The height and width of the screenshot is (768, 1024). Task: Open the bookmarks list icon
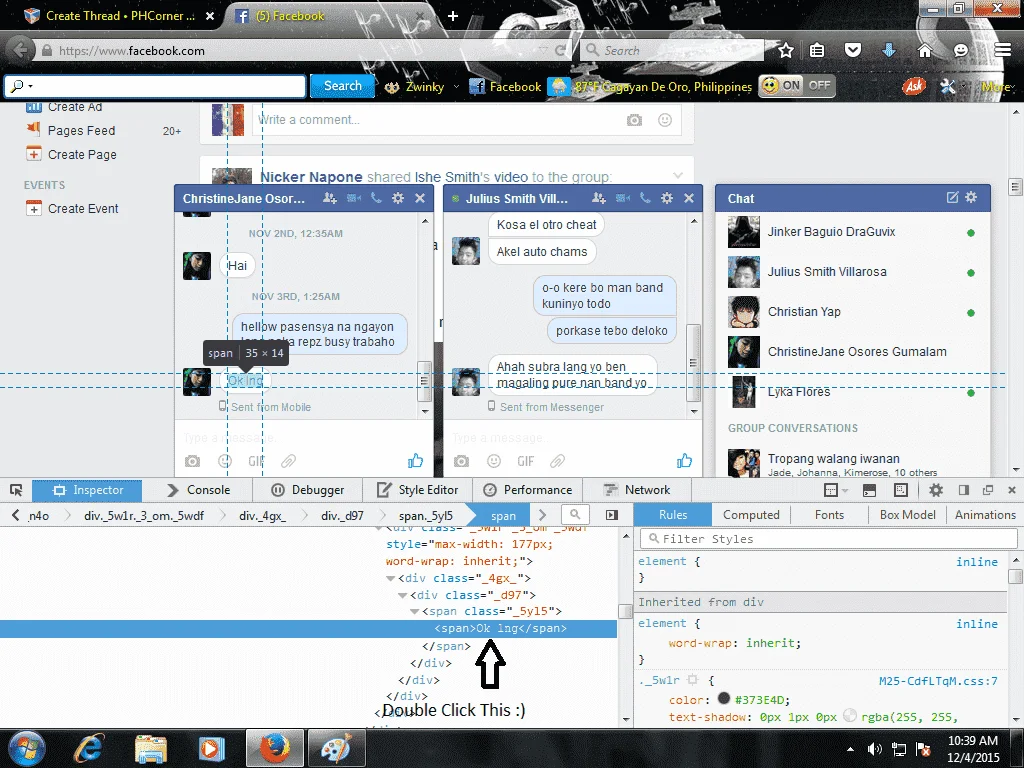817,50
